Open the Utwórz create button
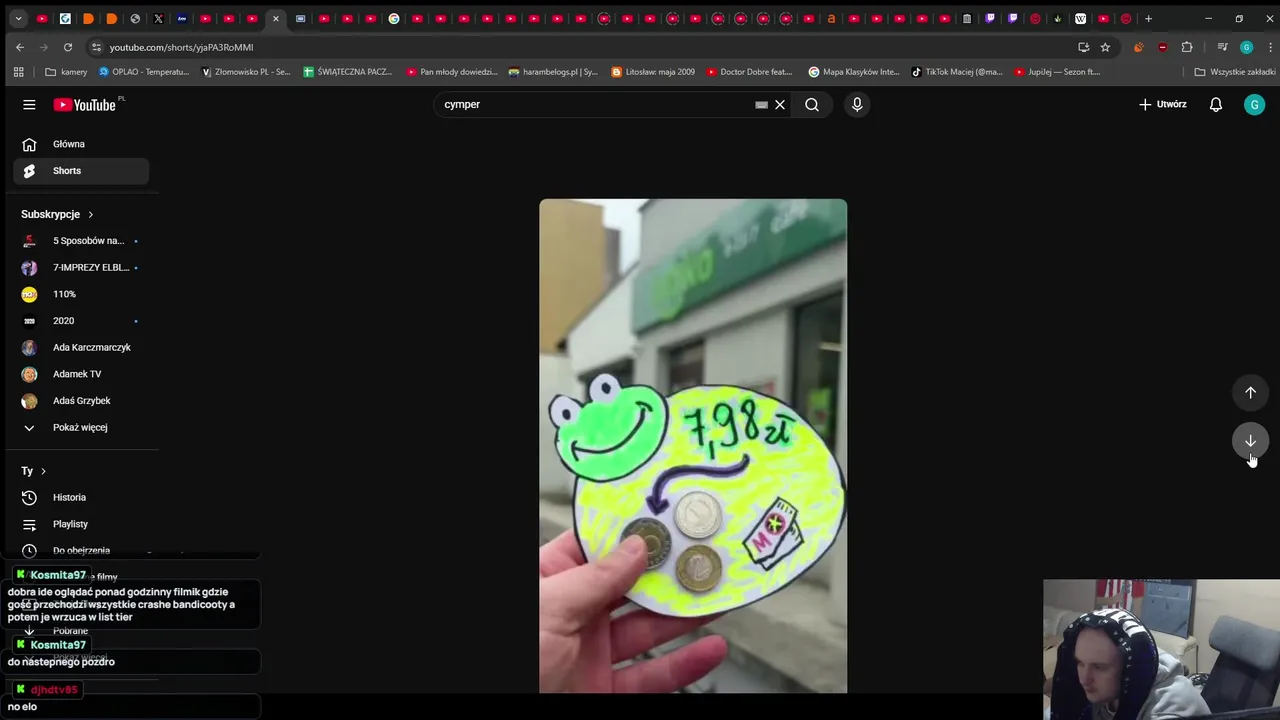Image resolution: width=1280 pixels, height=720 pixels. (x=1162, y=104)
